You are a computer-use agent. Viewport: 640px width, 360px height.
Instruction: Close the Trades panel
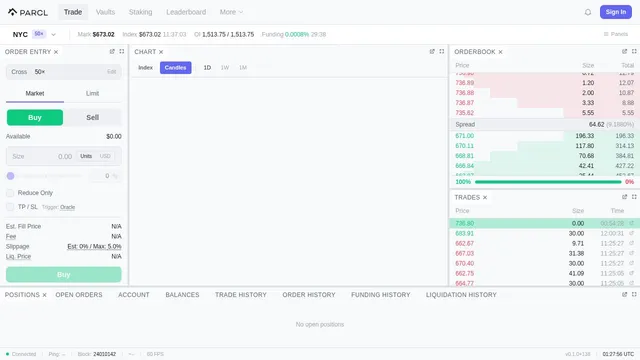coord(485,198)
